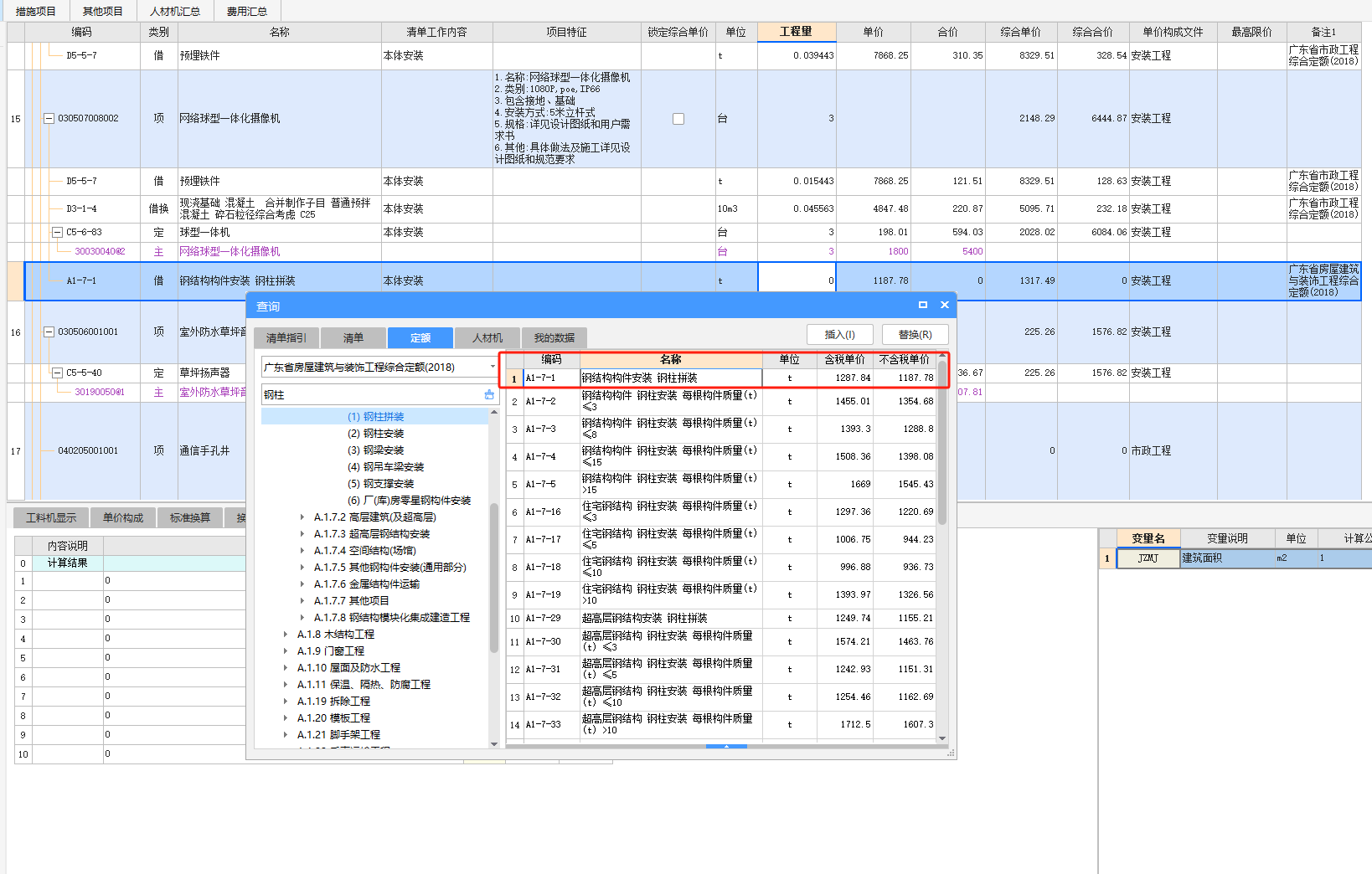Viewport: 1372px width, 874px height.
Task: Click the tree list scroll-up arrow in 查询 dialog
Action: tap(494, 412)
